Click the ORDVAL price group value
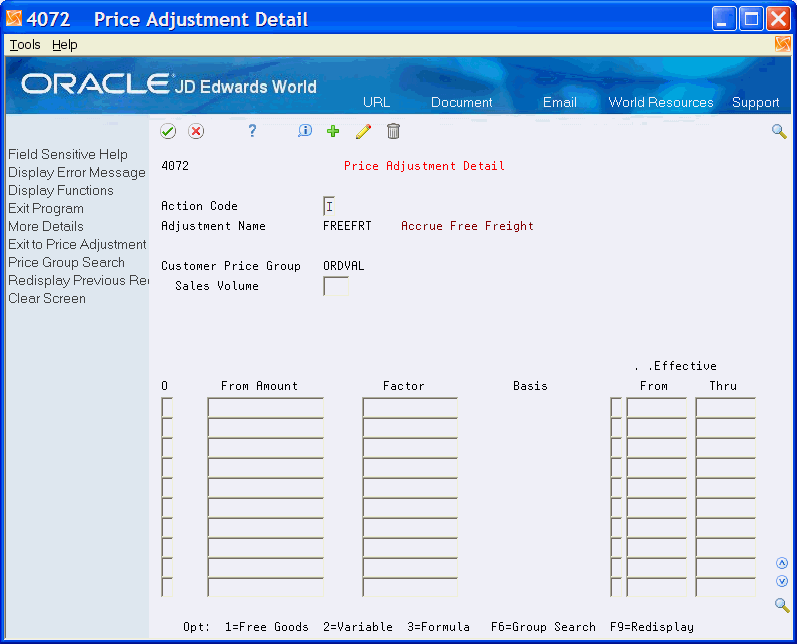Viewport: 797px width, 644px height. pos(344,266)
